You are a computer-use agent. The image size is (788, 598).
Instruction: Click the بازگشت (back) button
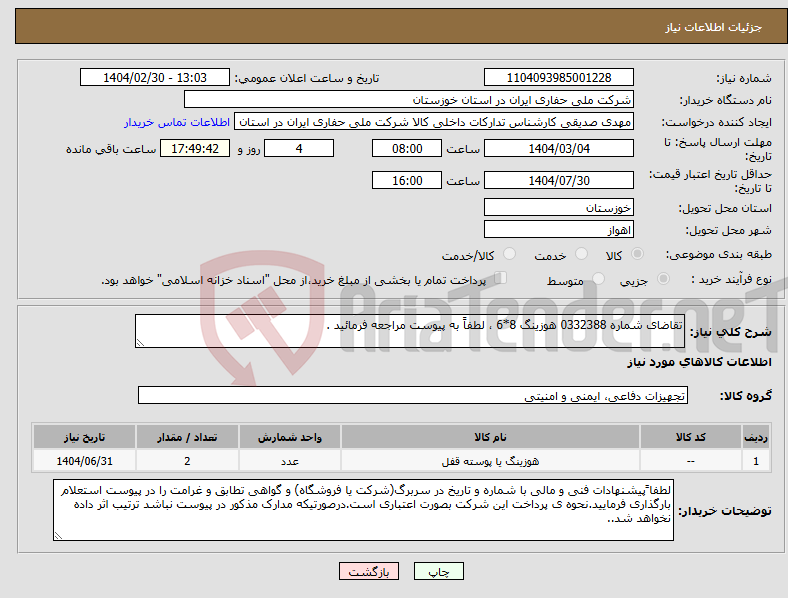point(369,571)
